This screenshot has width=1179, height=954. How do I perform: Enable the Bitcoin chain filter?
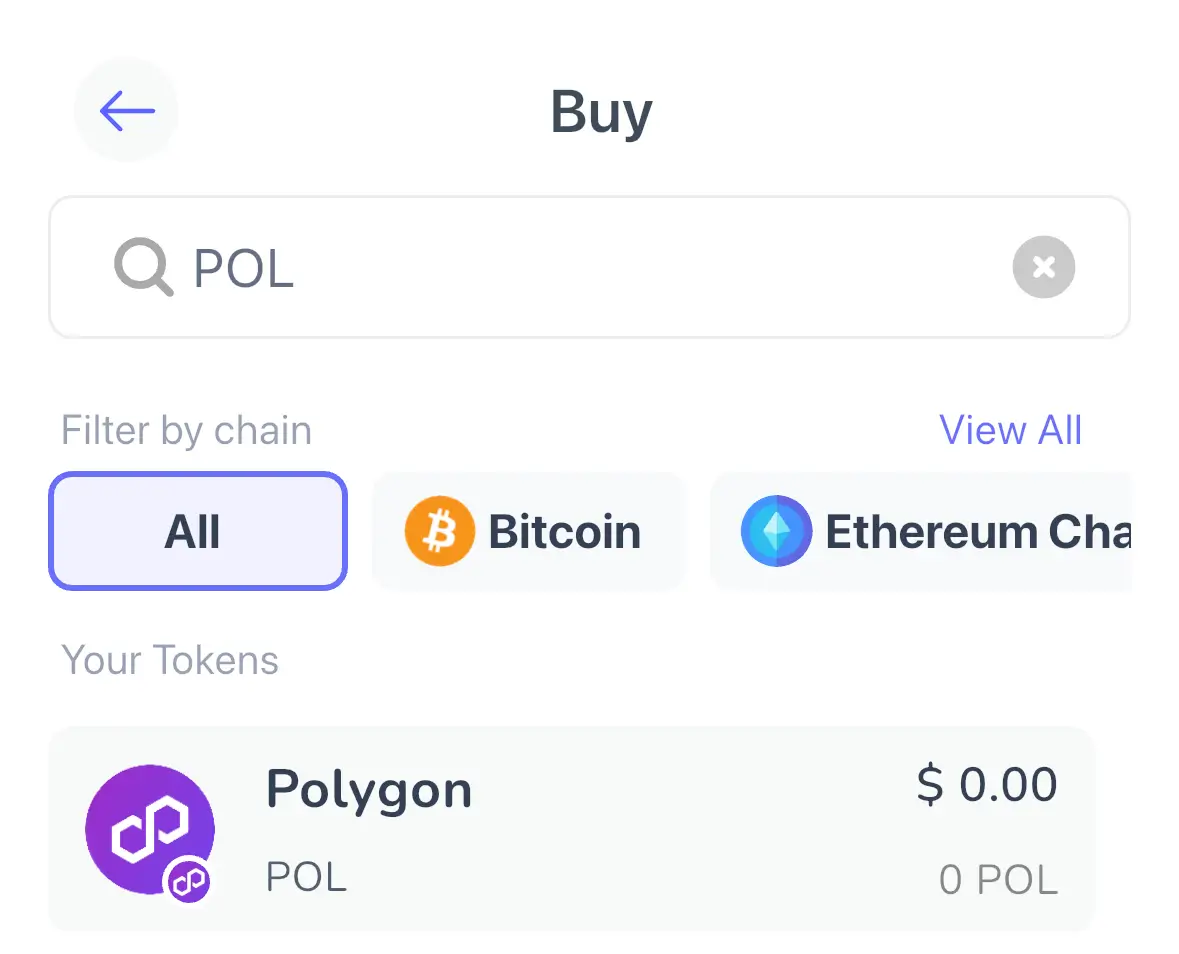(528, 531)
